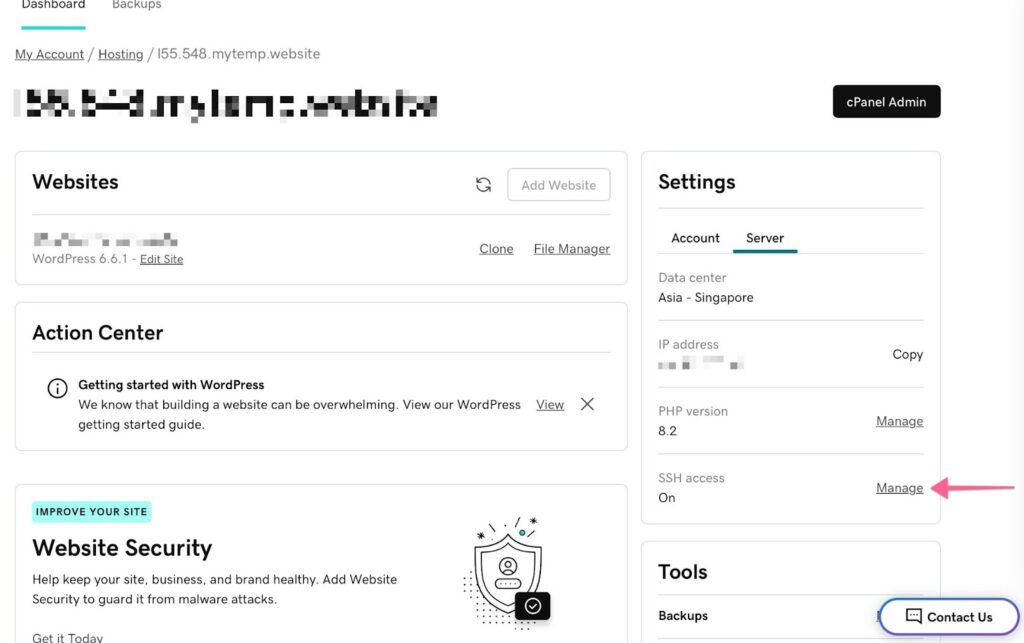Image resolution: width=1024 pixels, height=643 pixels.
Task: Click the chat bubble icon in Contact Us
Action: [x=913, y=616]
